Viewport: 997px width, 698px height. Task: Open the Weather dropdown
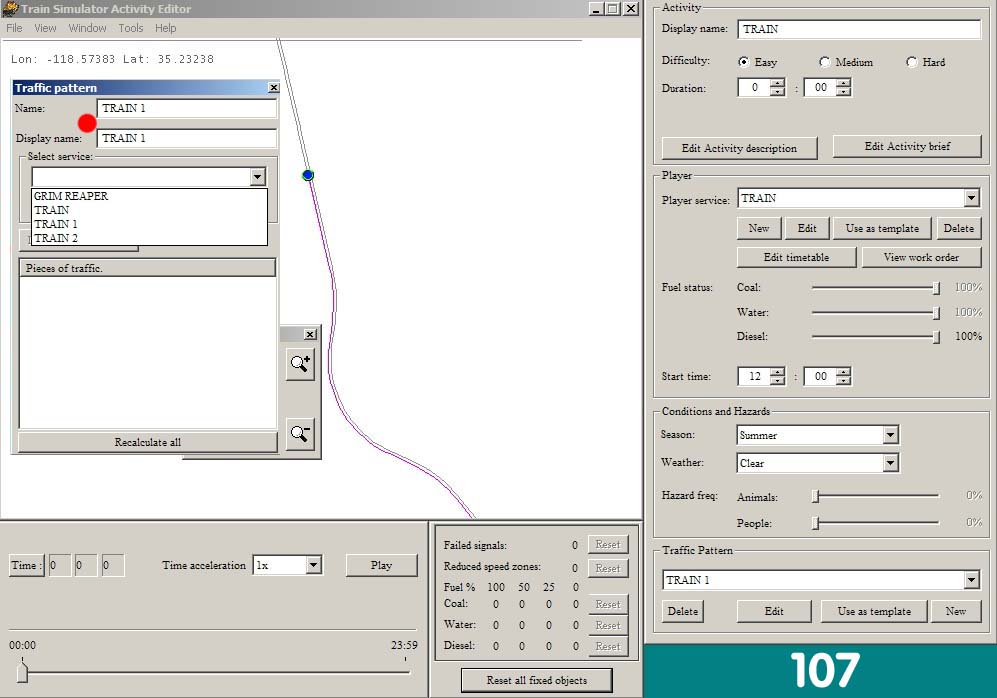coord(891,463)
